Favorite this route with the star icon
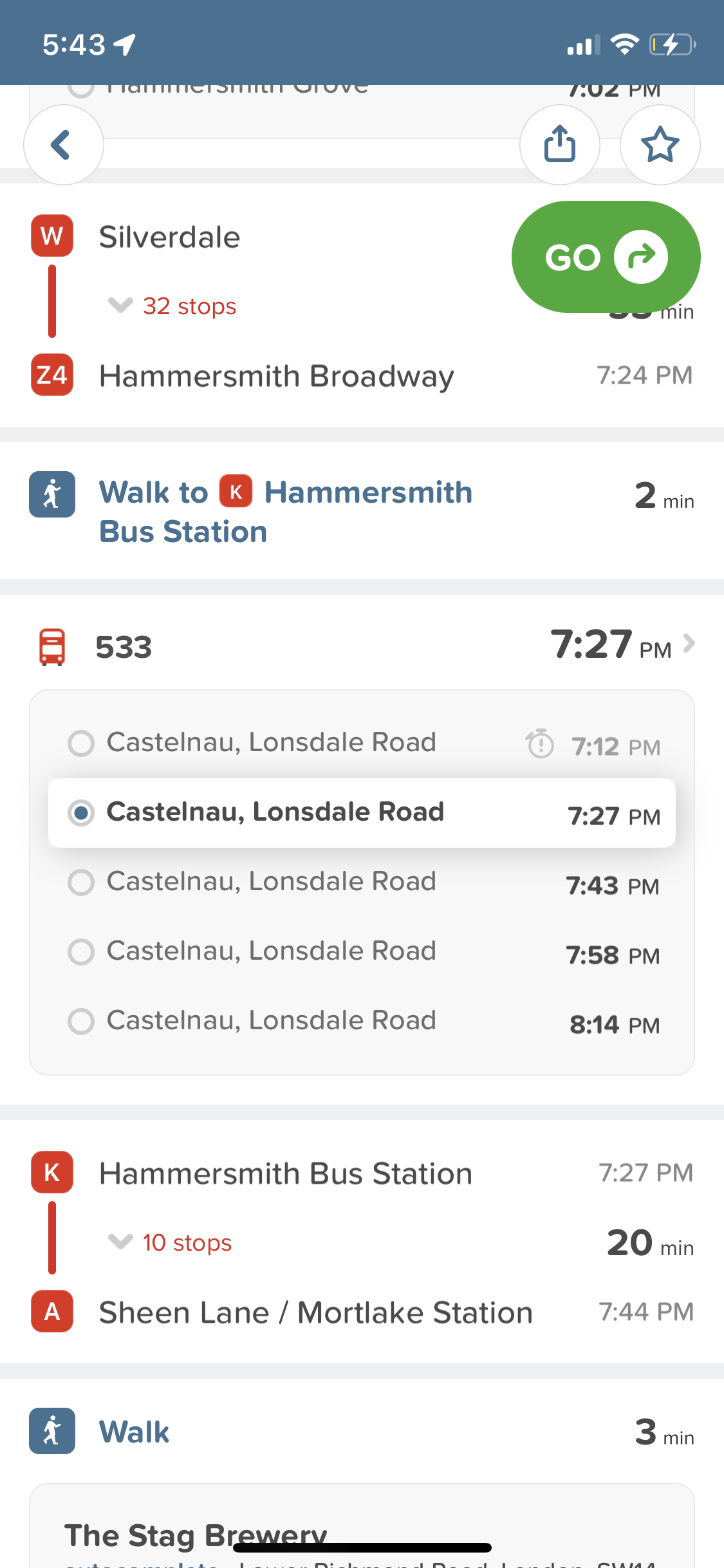The height and width of the screenshot is (1568, 724). [660, 145]
